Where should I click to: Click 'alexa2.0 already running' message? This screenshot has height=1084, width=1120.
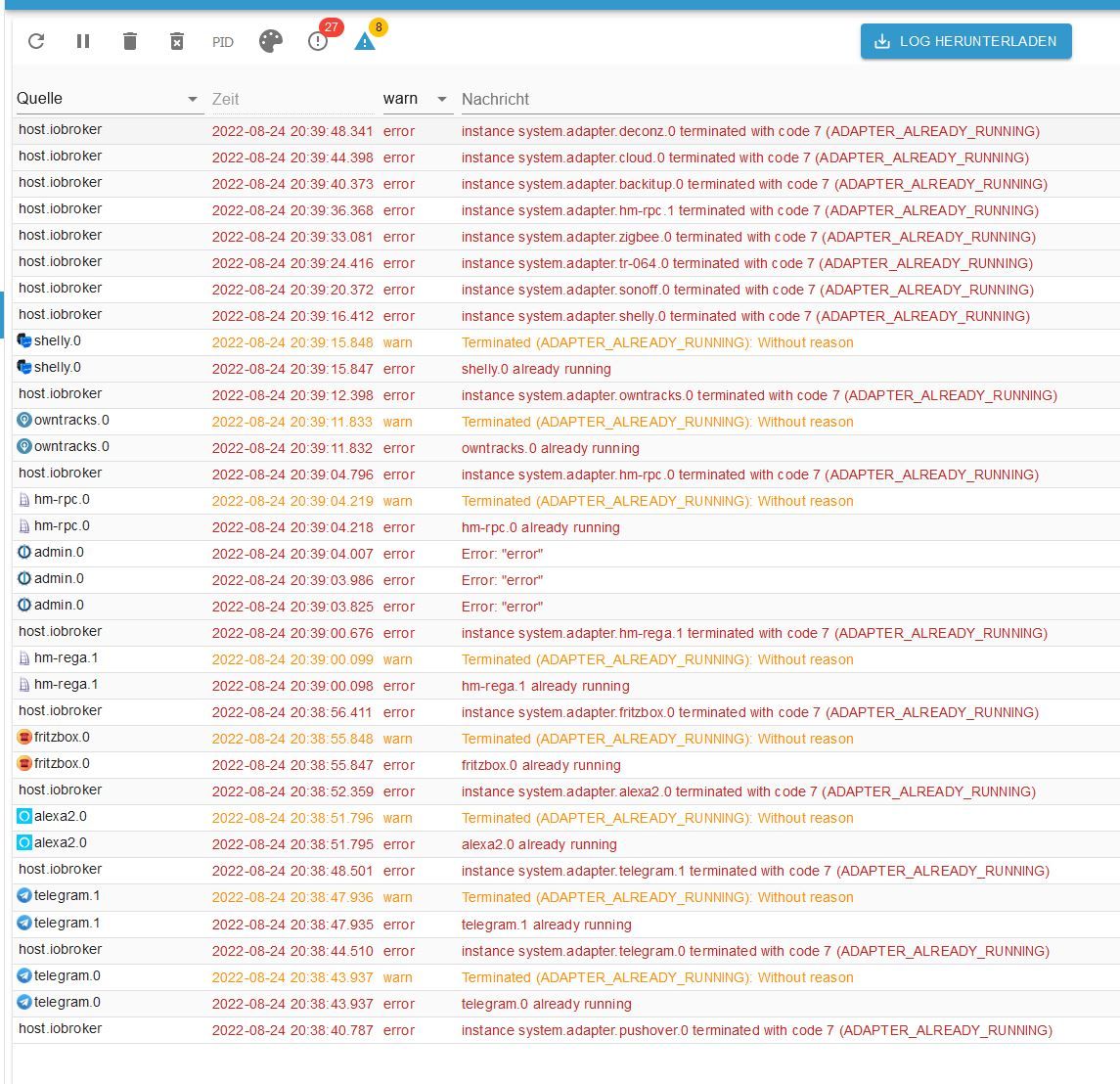pyautogui.click(x=539, y=844)
